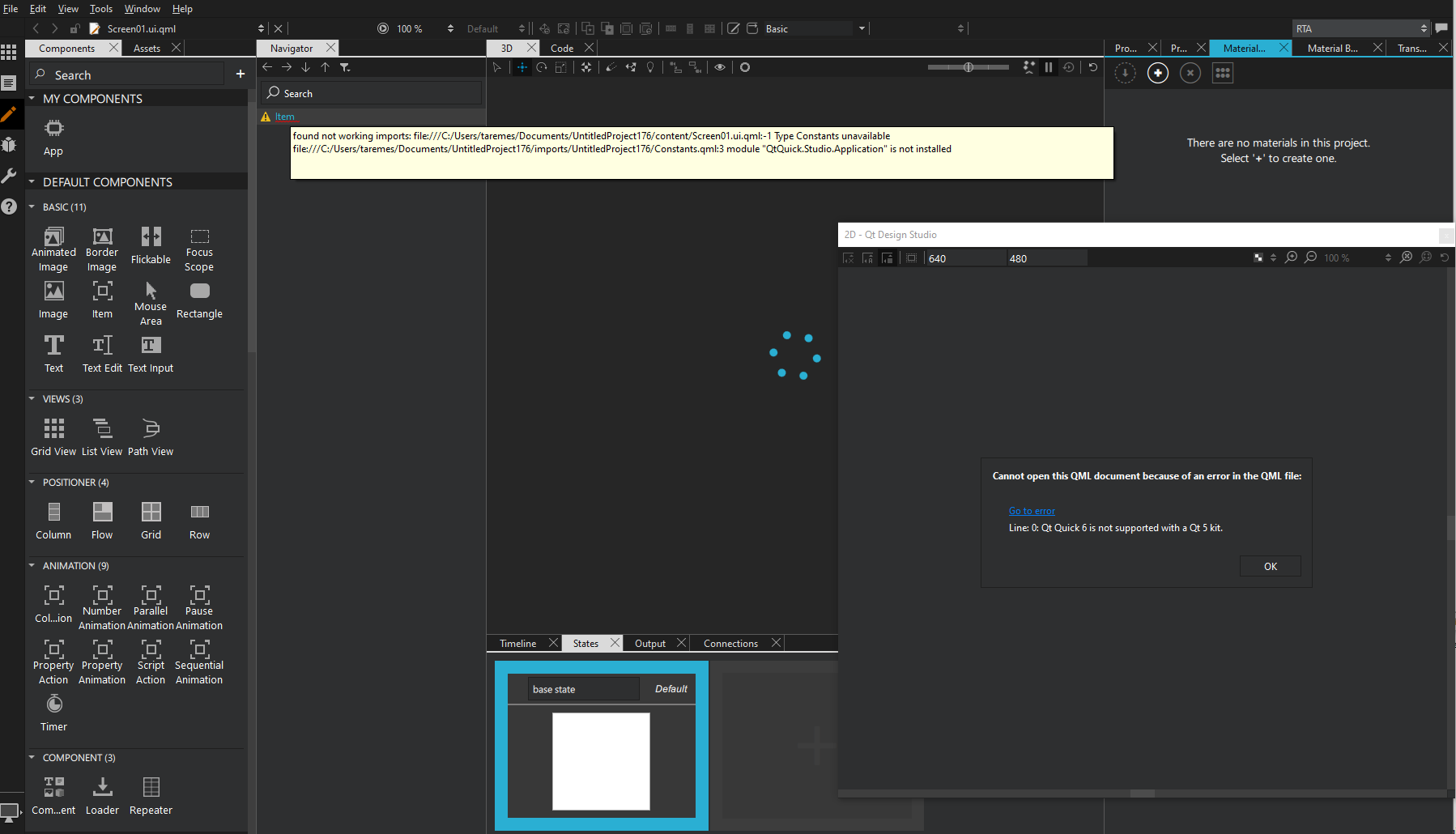
Task: Pause the 3D view particle animation
Action: point(1049,67)
